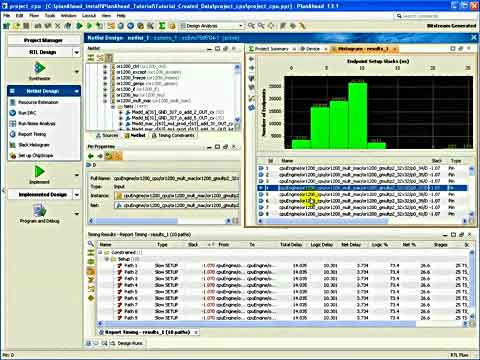Click Report Timing in flow panel

(32, 134)
